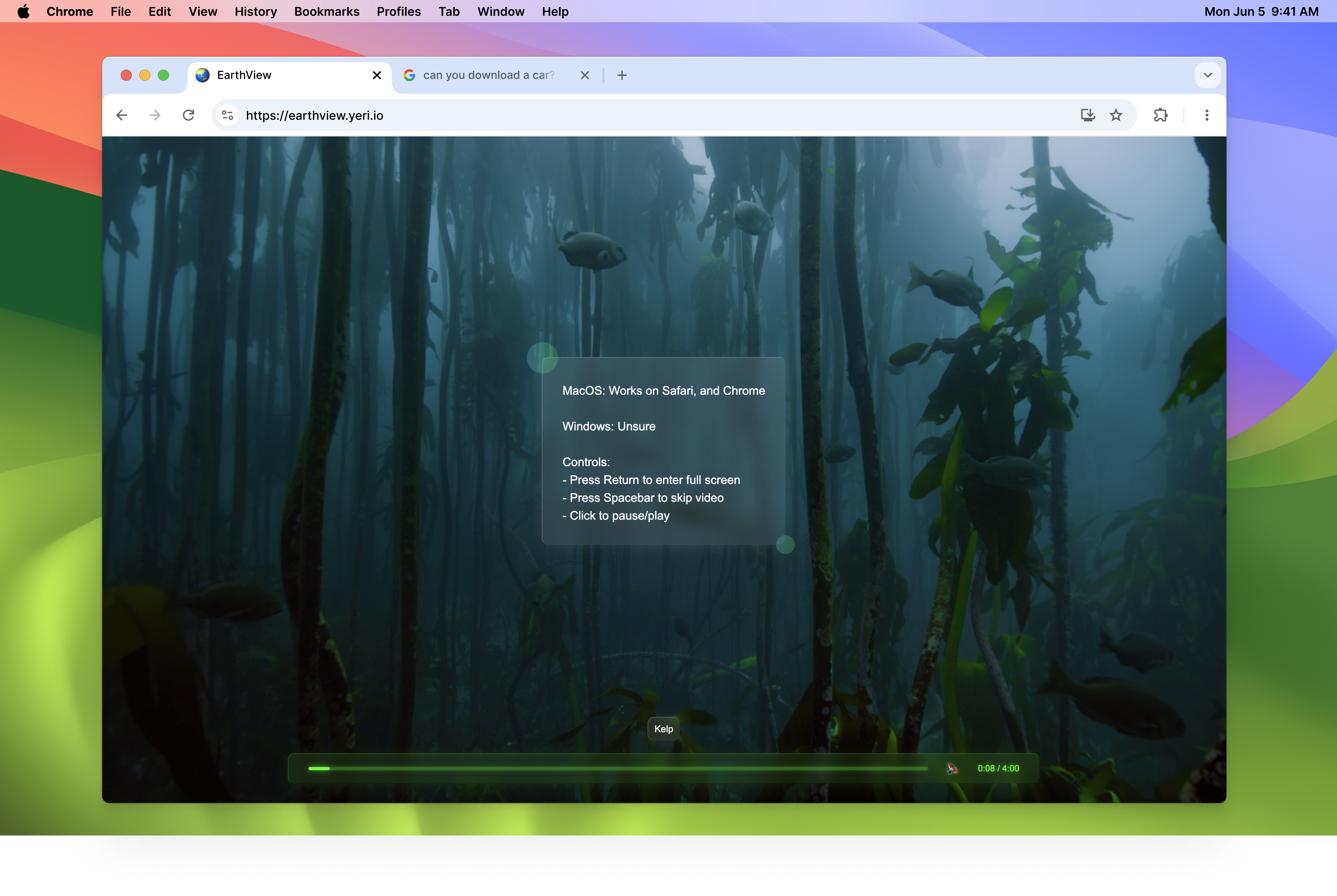The image size is (1337, 896).
Task: Open the View menu
Action: tap(203, 11)
